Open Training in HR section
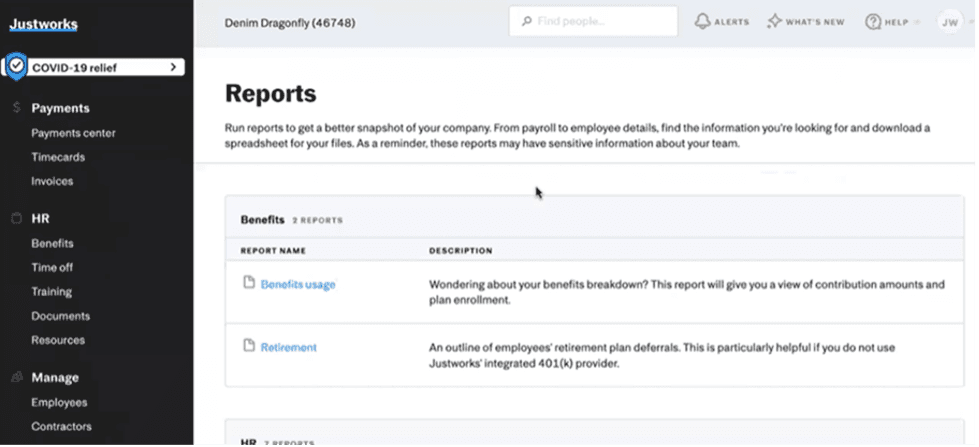This screenshot has width=979, height=447. coord(51,291)
